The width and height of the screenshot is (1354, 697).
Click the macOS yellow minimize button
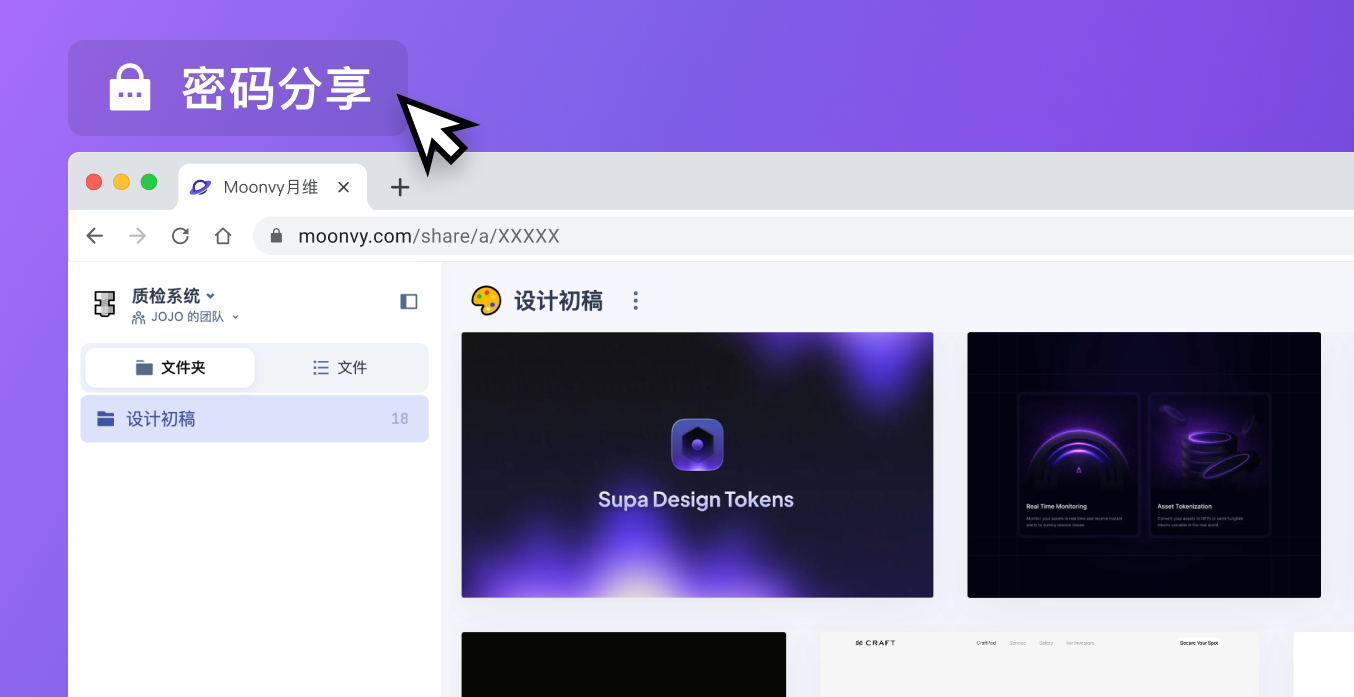122,182
